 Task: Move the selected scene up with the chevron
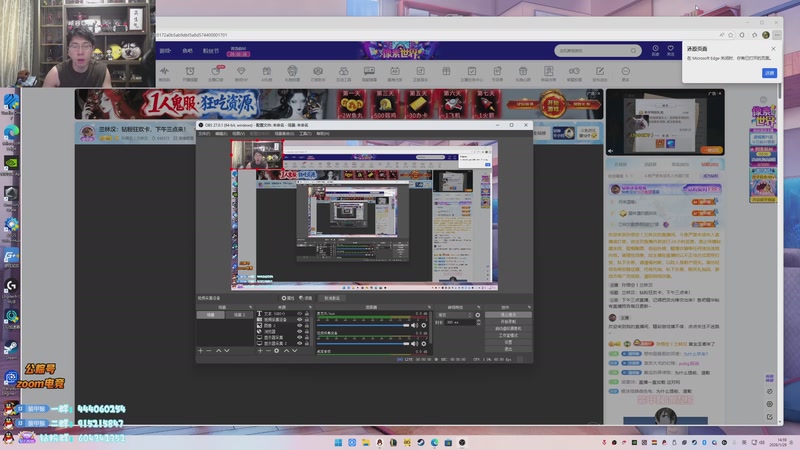click(218, 351)
